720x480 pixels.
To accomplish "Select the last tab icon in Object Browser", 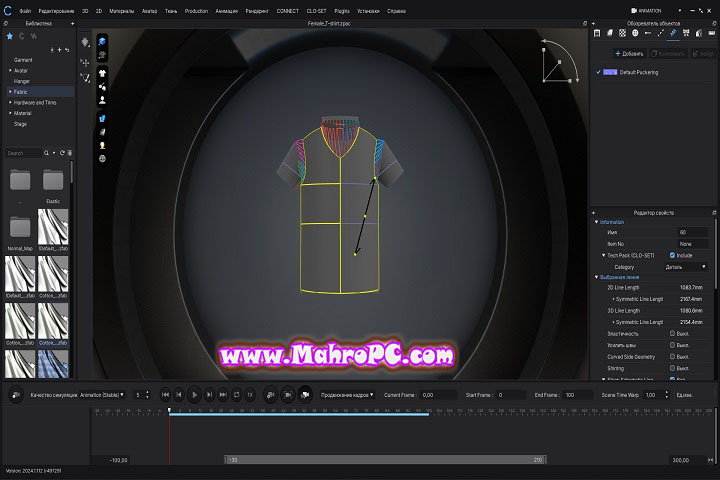I will (x=712, y=33).
